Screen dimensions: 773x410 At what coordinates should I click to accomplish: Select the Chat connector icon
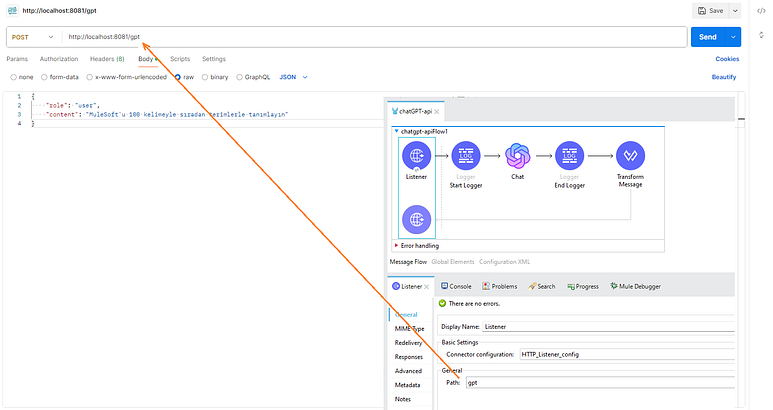click(x=518, y=156)
